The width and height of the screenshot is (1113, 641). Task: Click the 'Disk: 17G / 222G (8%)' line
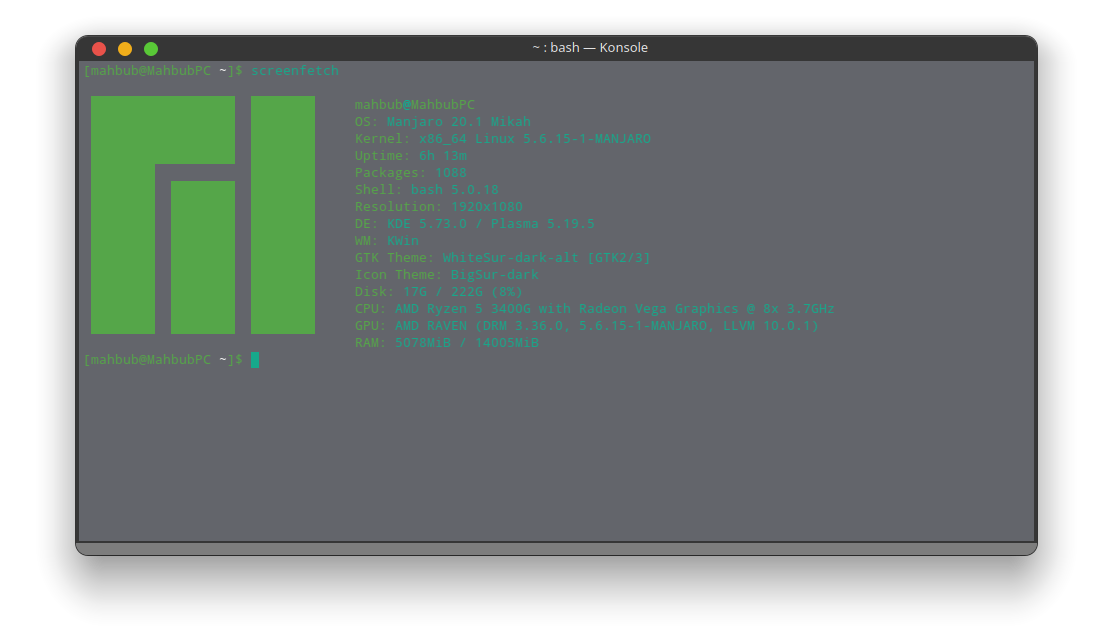click(x=439, y=292)
